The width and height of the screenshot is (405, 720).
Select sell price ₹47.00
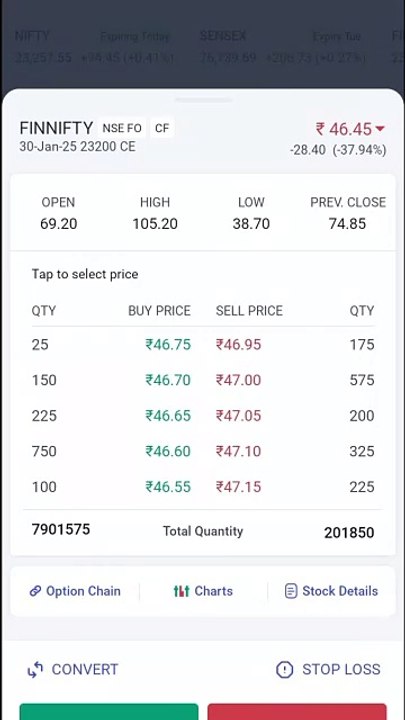click(x=238, y=380)
